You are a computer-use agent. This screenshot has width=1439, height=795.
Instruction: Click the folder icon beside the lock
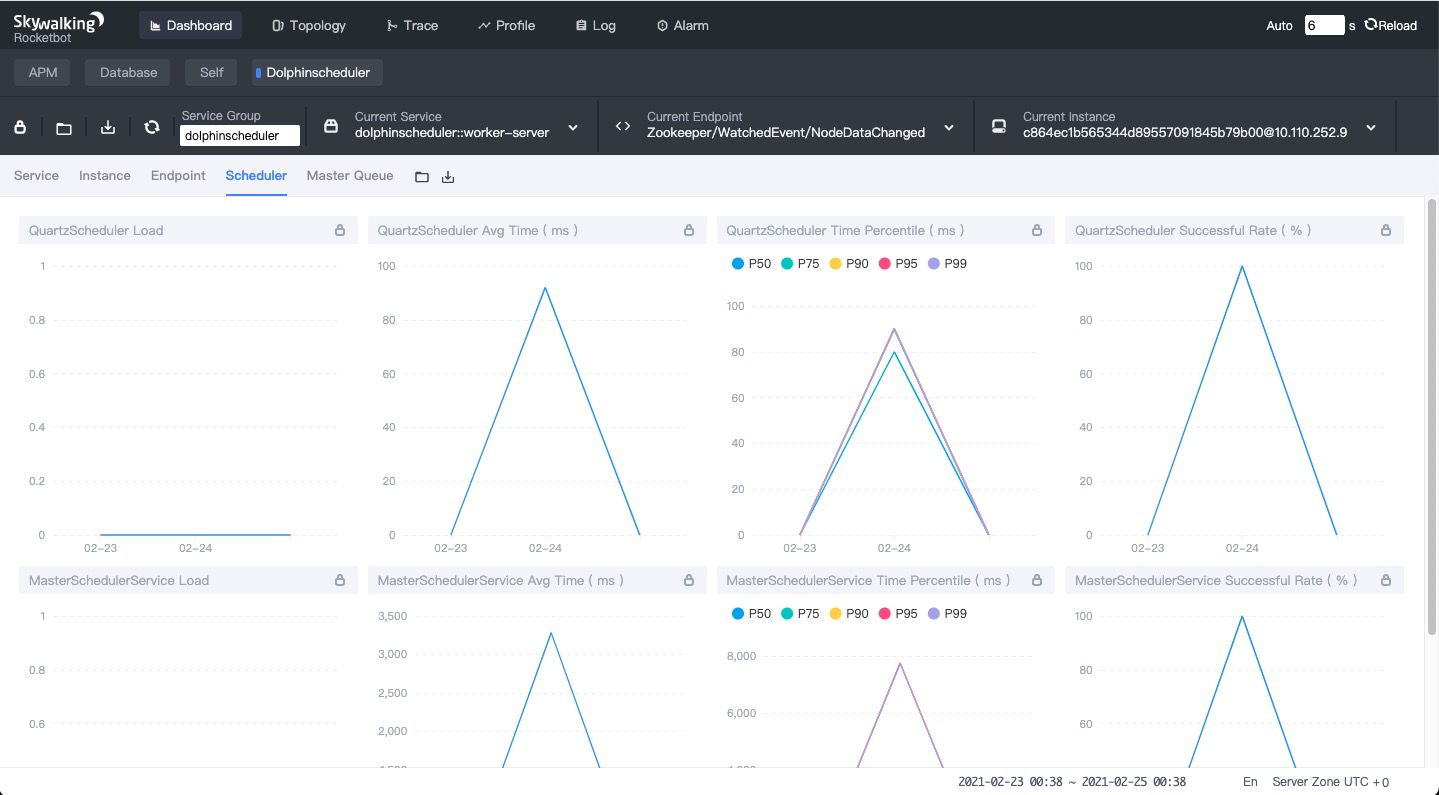64,128
